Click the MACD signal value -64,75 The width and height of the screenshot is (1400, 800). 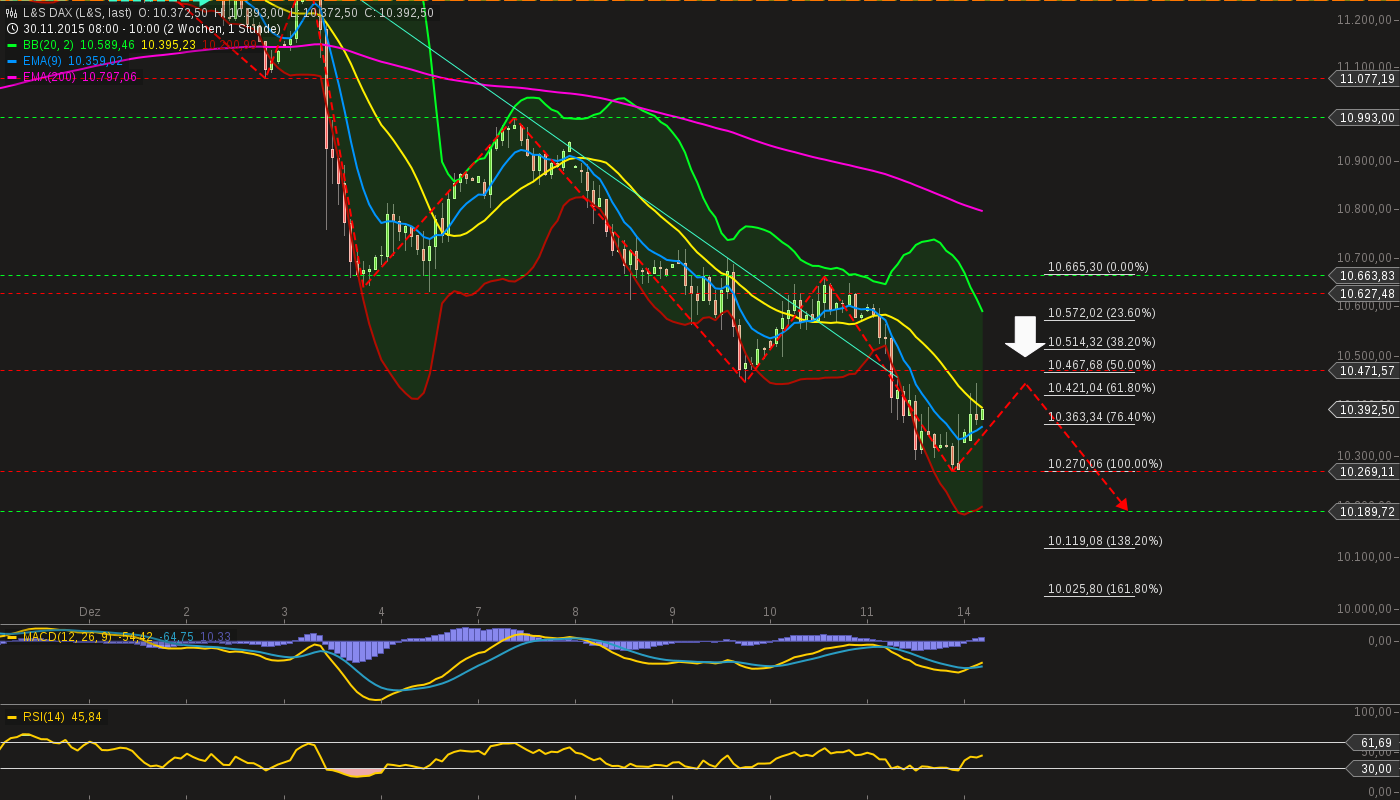click(x=176, y=637)
